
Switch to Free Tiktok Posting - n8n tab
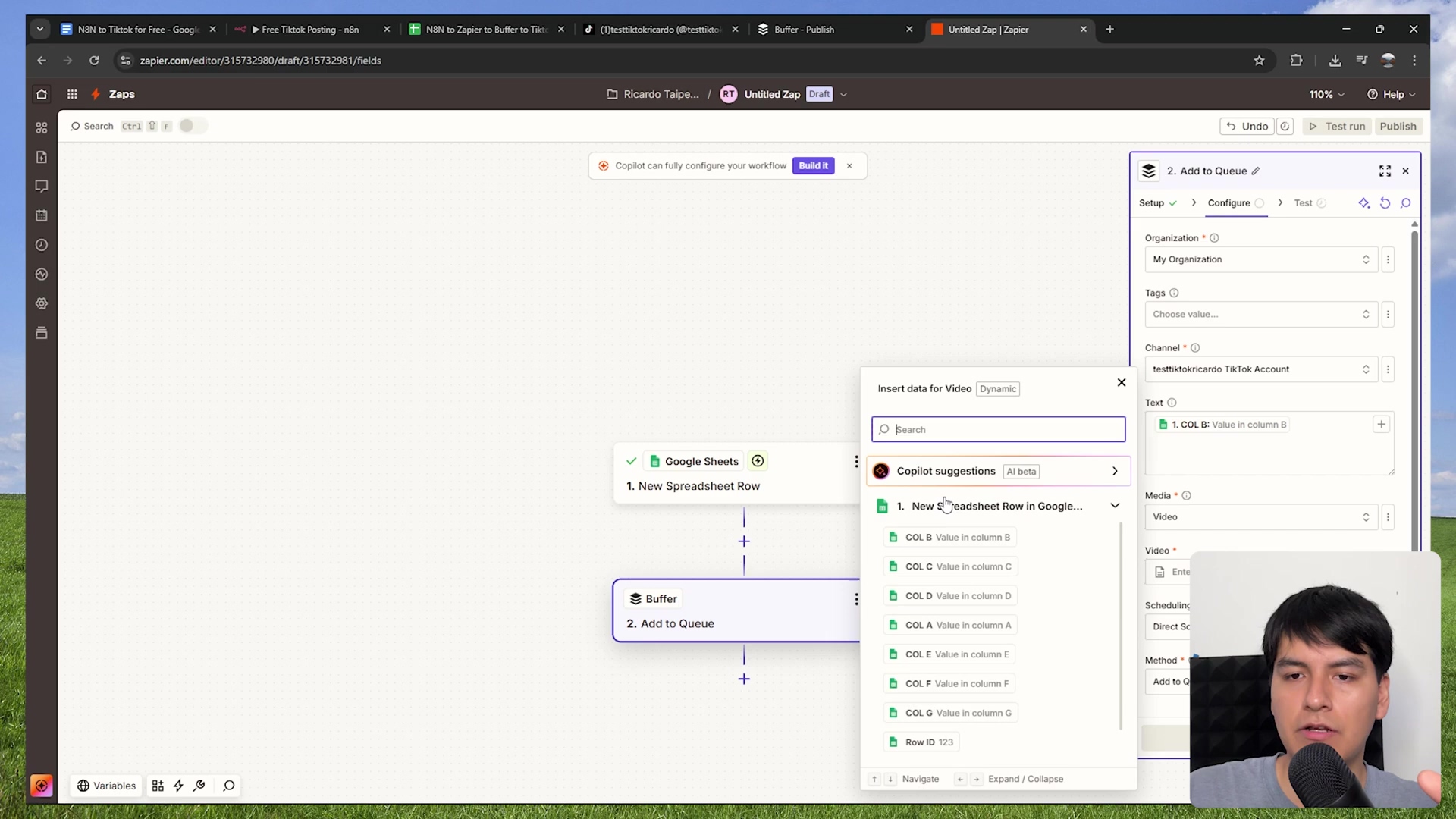point(311,30)
